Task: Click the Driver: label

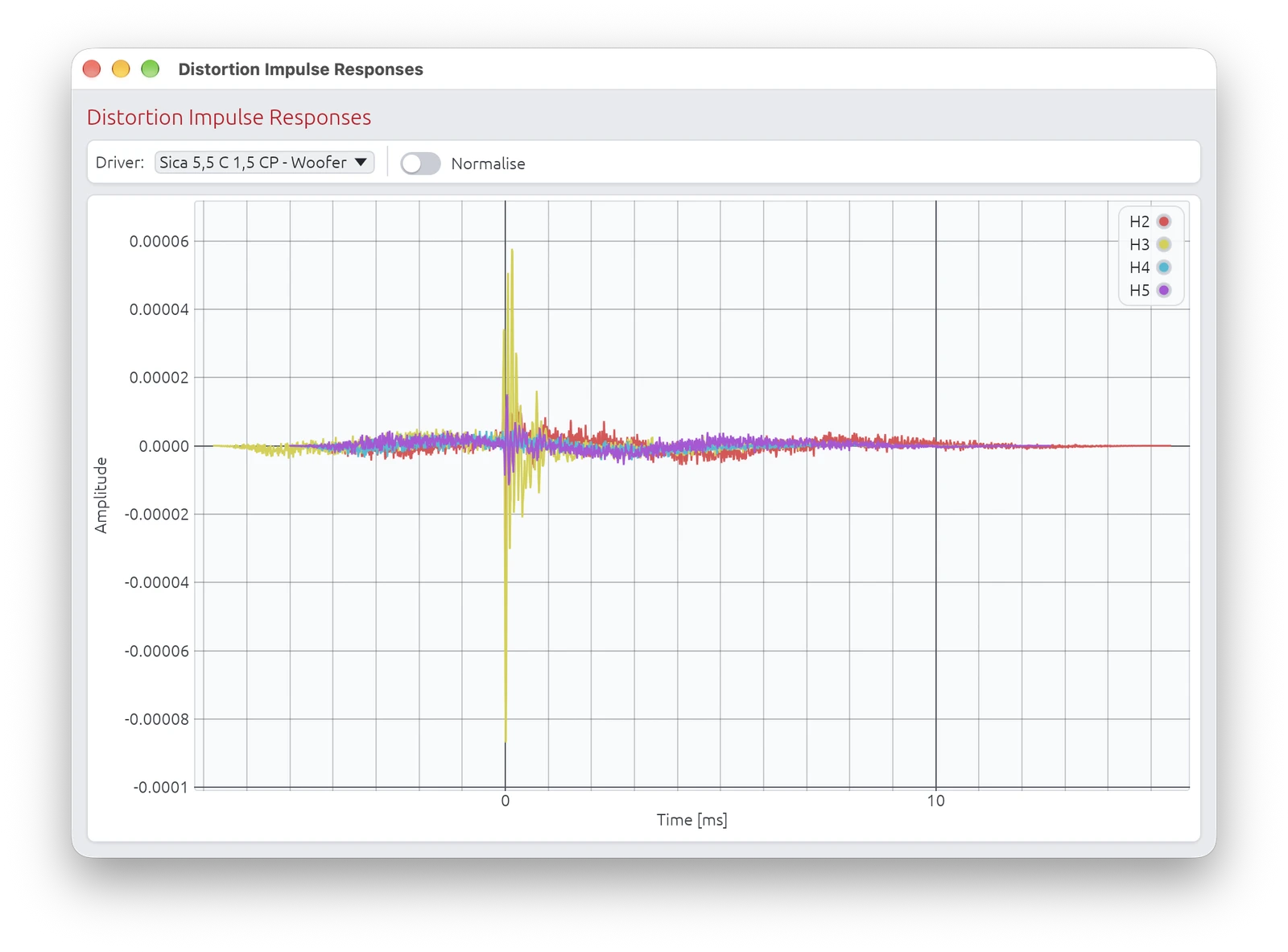Action: point(120,163)
